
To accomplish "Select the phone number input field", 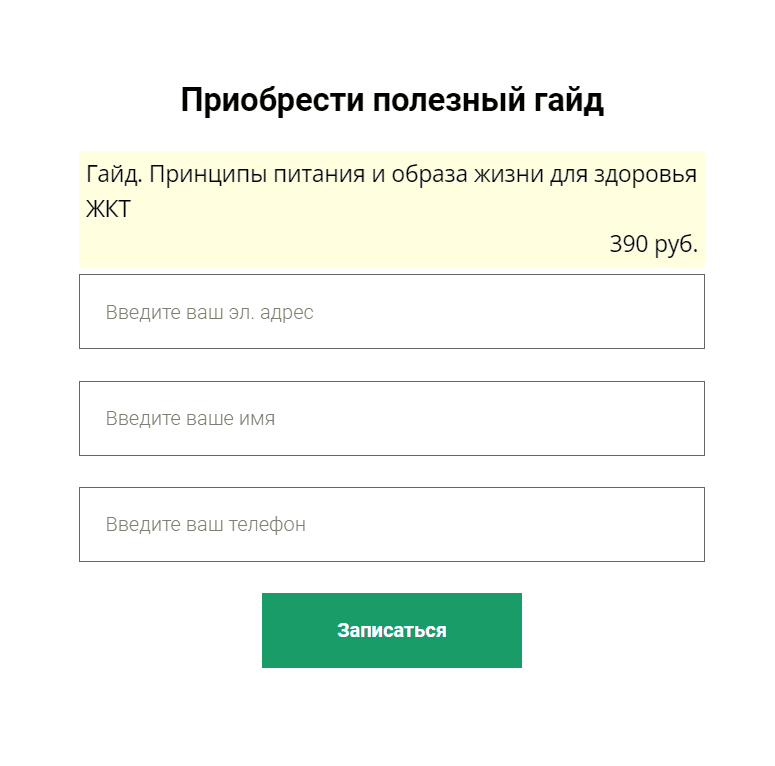I will click(x=391, y=524).
